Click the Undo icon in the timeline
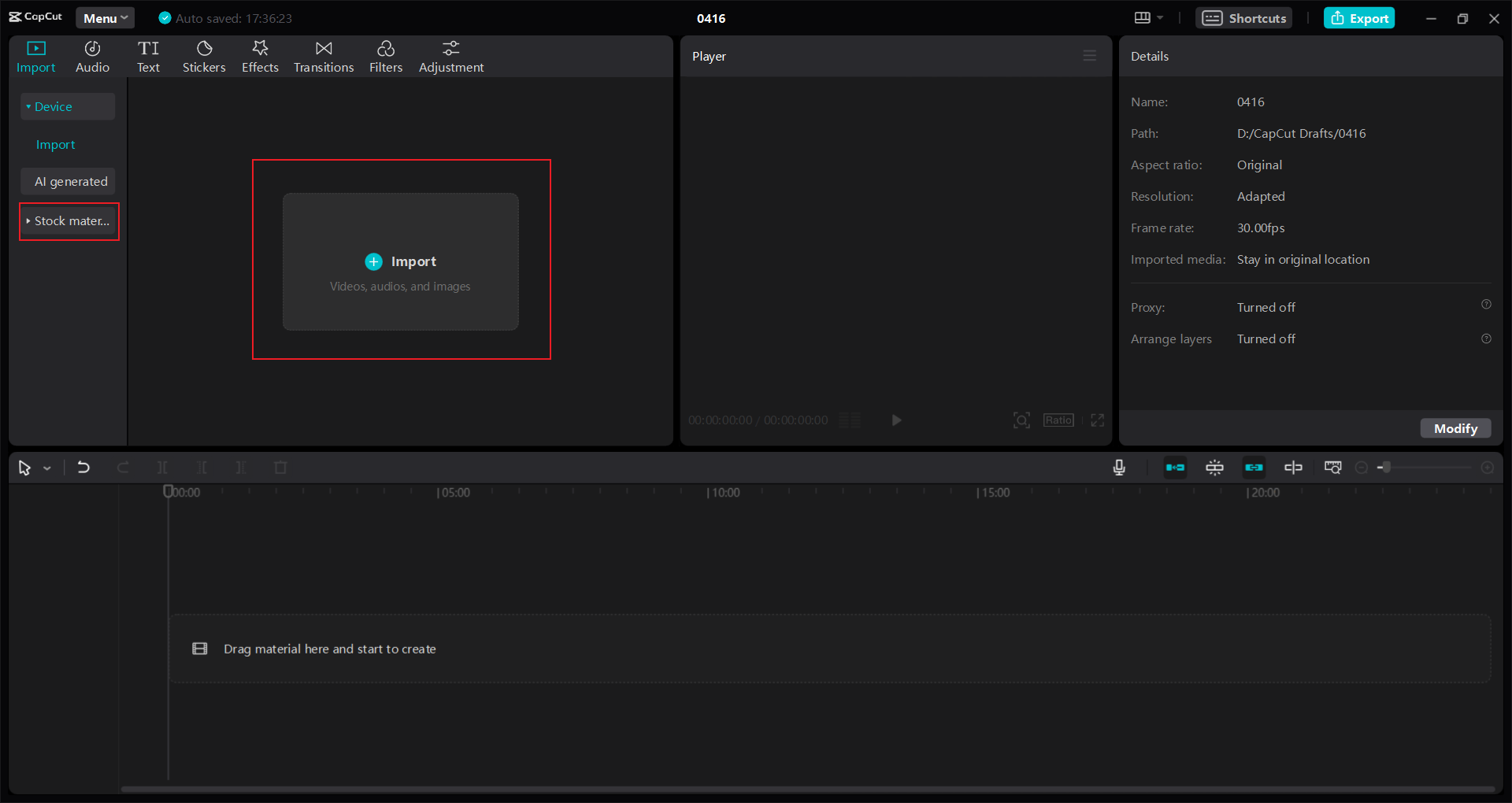 [x=83, y=467]
